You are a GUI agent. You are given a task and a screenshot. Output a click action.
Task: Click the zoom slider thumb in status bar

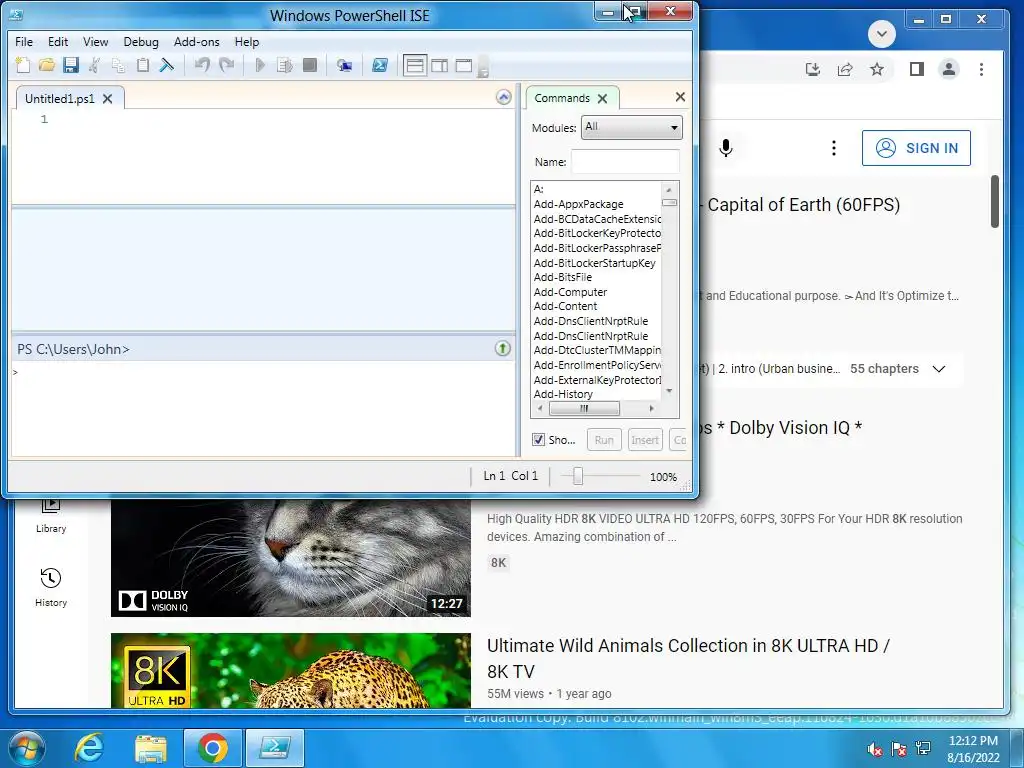[577, 476]
